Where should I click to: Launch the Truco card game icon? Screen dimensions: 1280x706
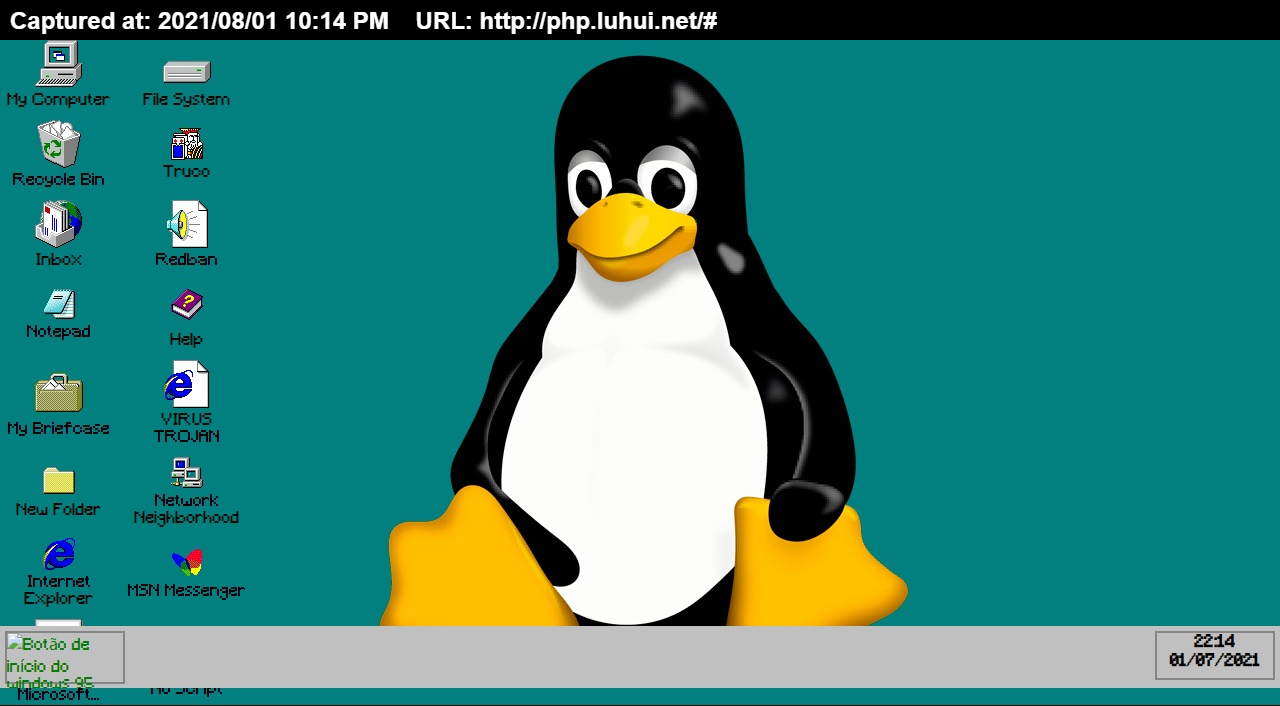[186, 144]
